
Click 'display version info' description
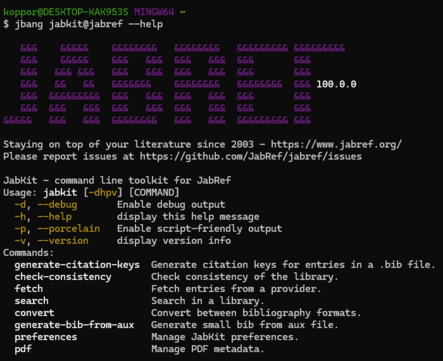tap(174, 241)
